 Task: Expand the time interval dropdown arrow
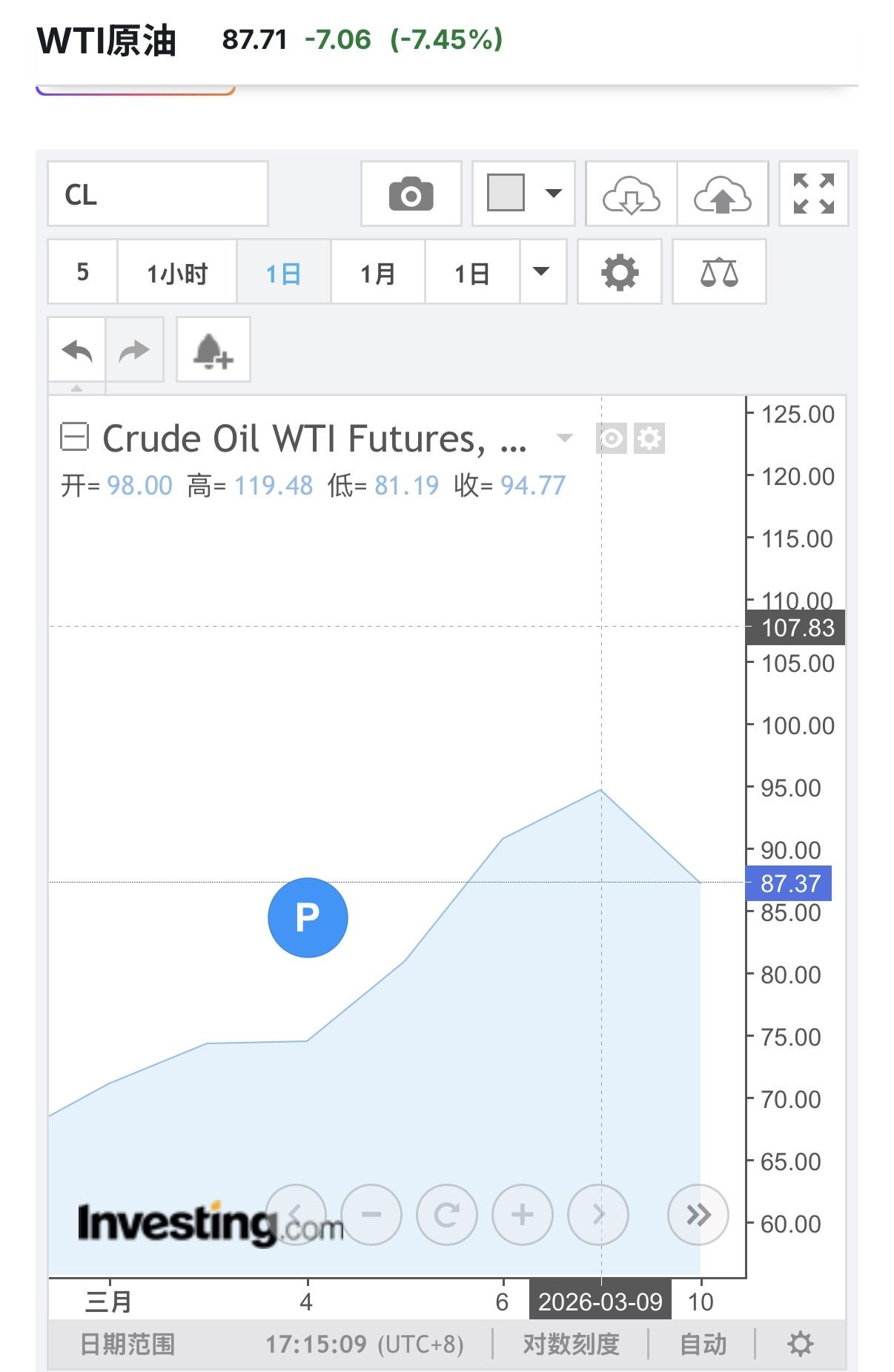[542, 271]
